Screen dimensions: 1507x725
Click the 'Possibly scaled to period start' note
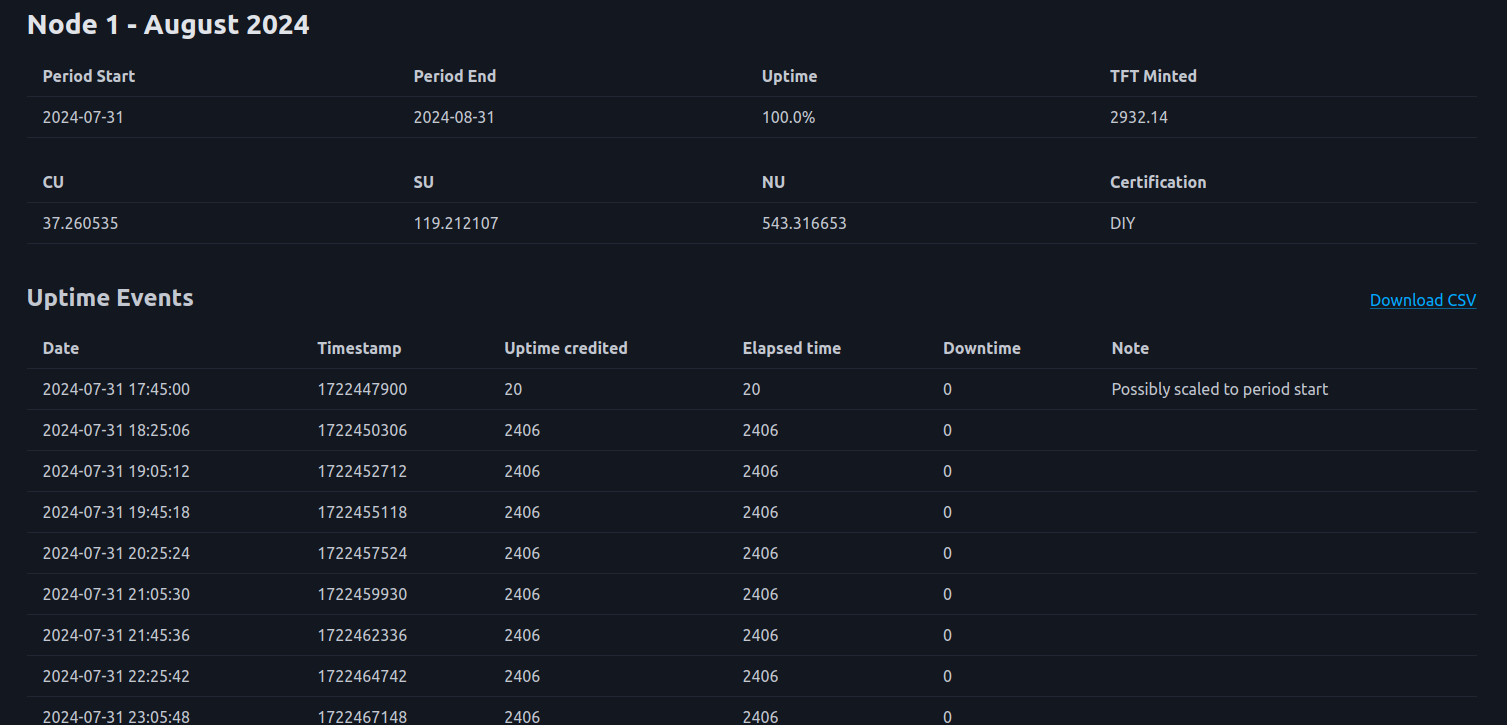point(1219,389)
